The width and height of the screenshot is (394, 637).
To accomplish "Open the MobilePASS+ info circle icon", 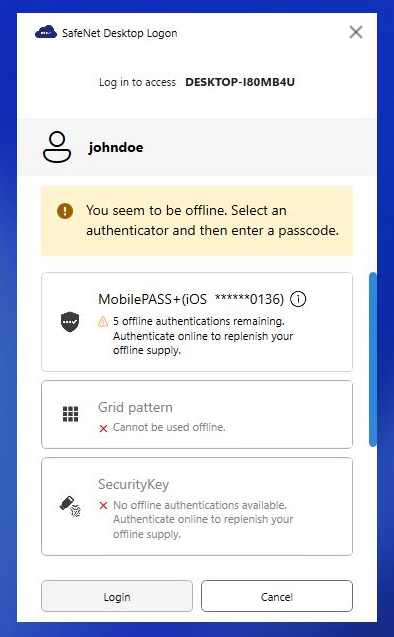I will click(x=298, y=299).
